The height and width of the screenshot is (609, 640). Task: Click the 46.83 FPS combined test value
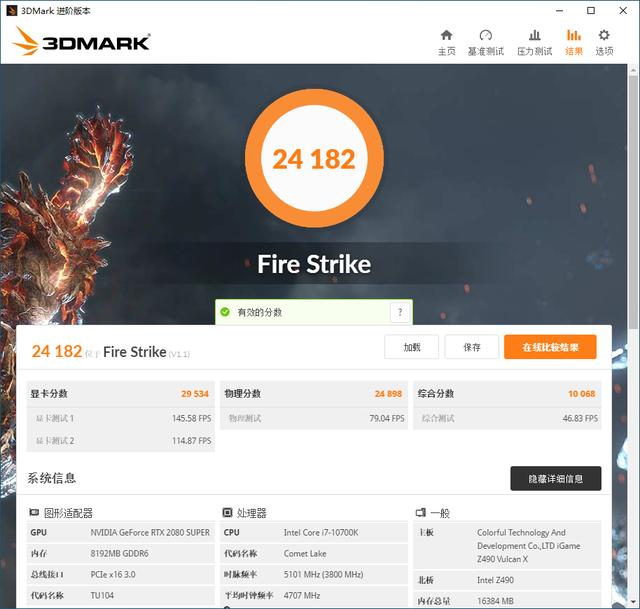click(580, 418)
